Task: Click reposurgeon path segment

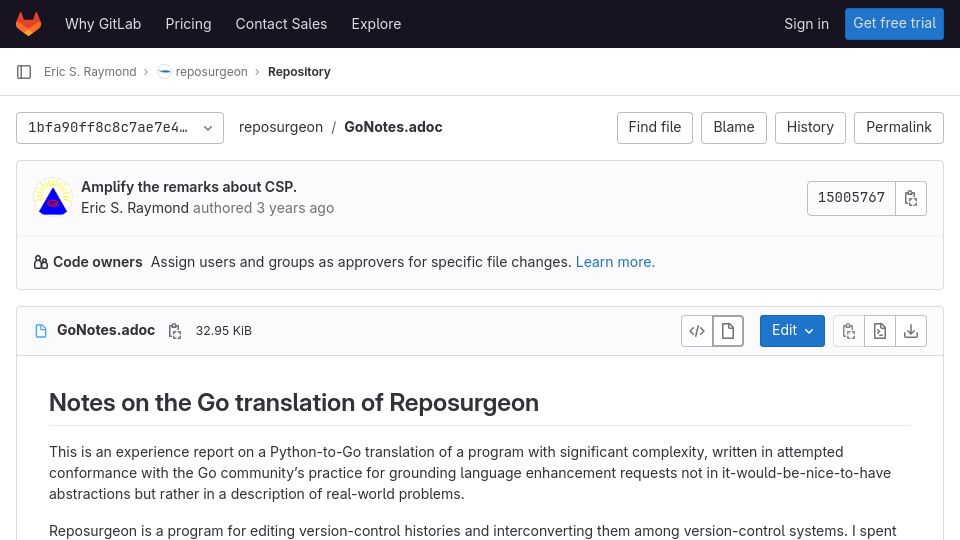Action: 281,127
